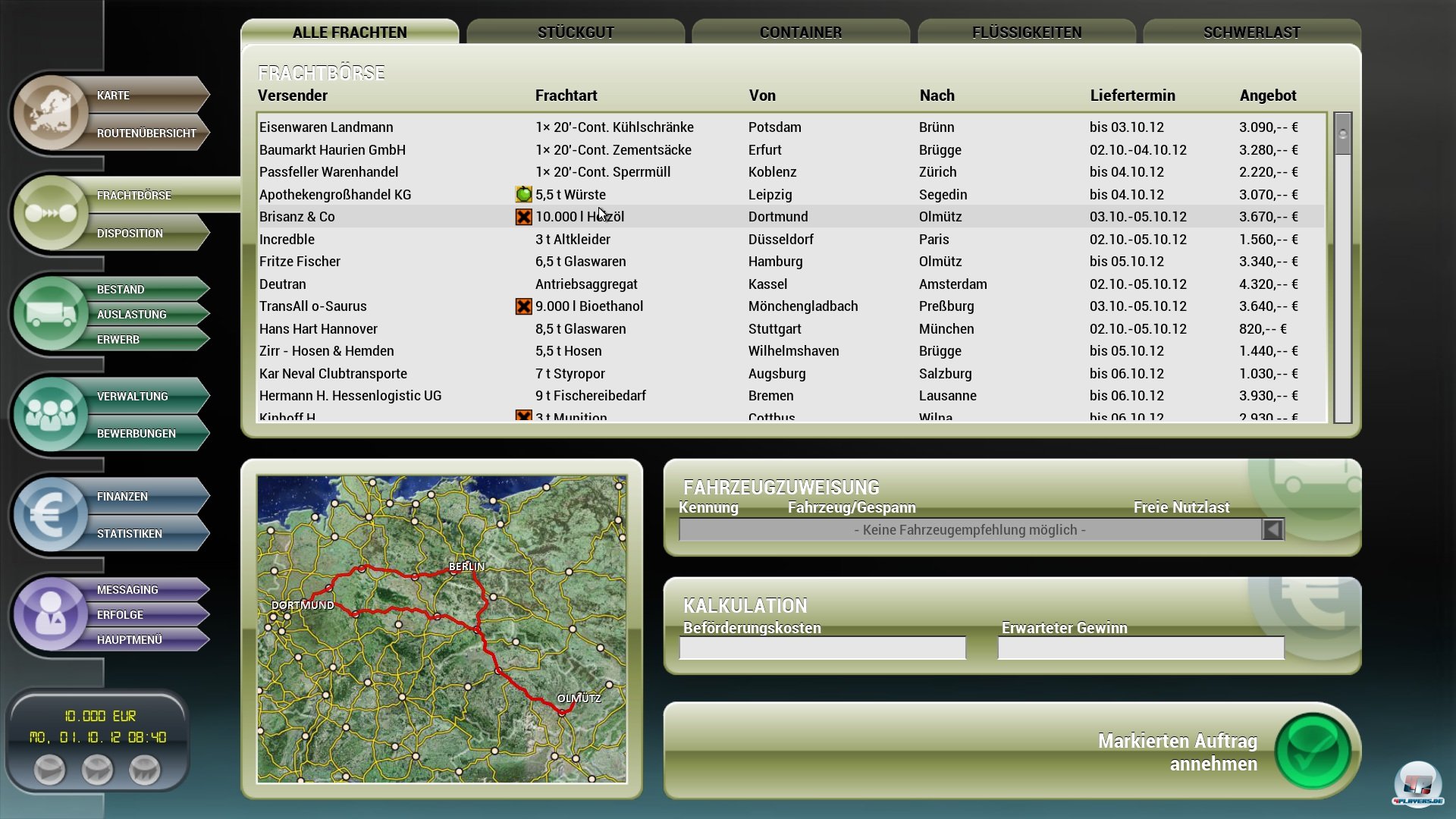Click the DISPOSITION dispatch icon
This screenshot has height=819, width=1456.
coord(128,232)
